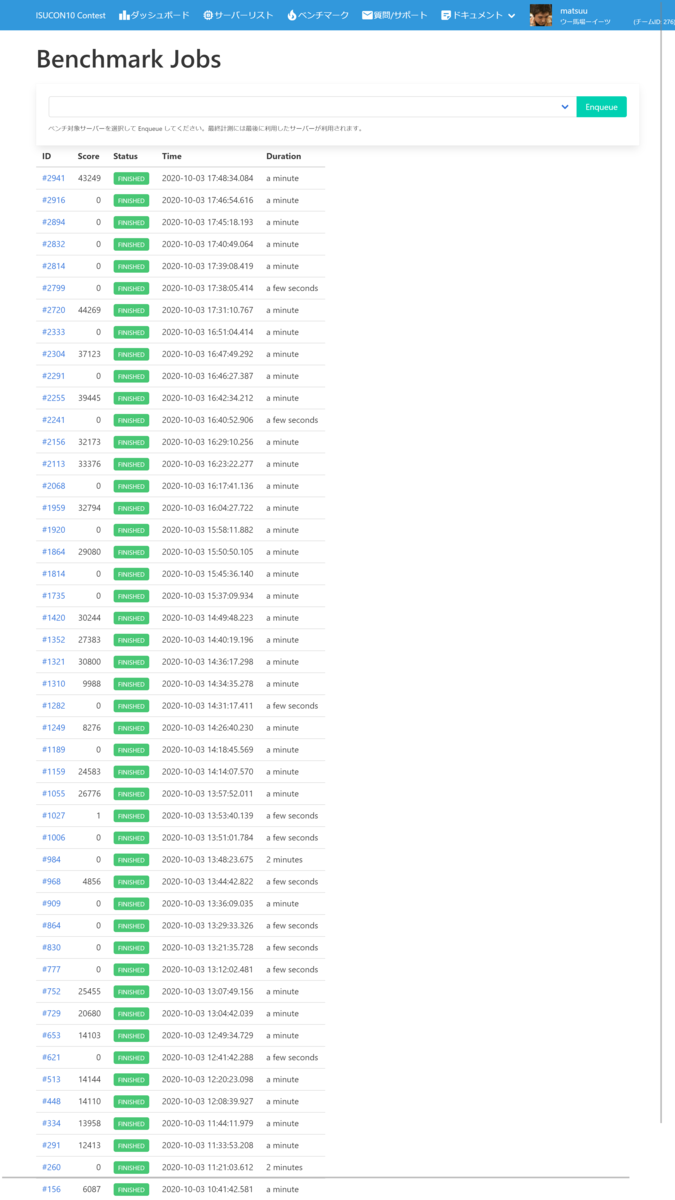Open job #1006 link
675x1200 pixels.
[53, 838]
